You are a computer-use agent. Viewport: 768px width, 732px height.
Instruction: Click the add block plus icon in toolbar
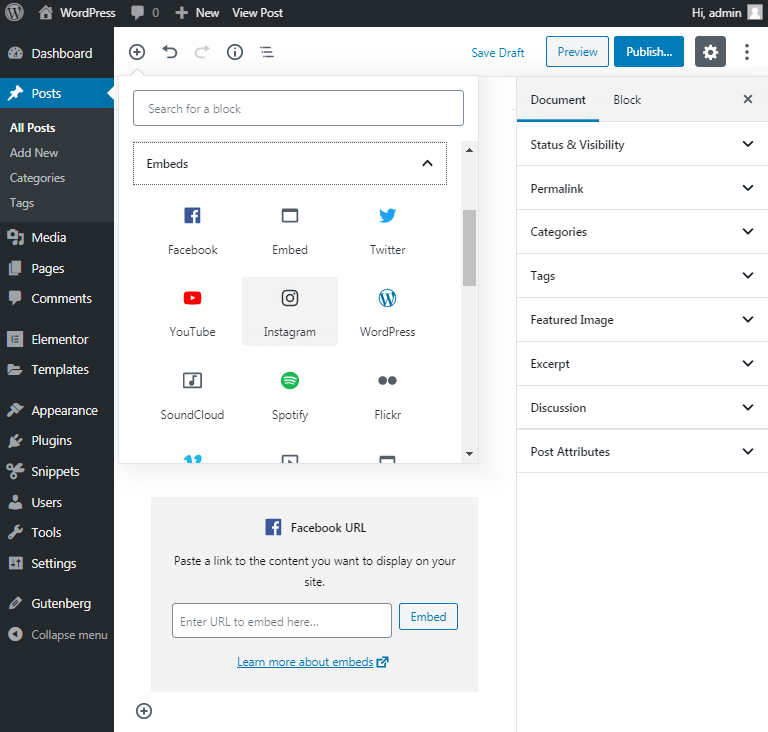tap(137, 52)
